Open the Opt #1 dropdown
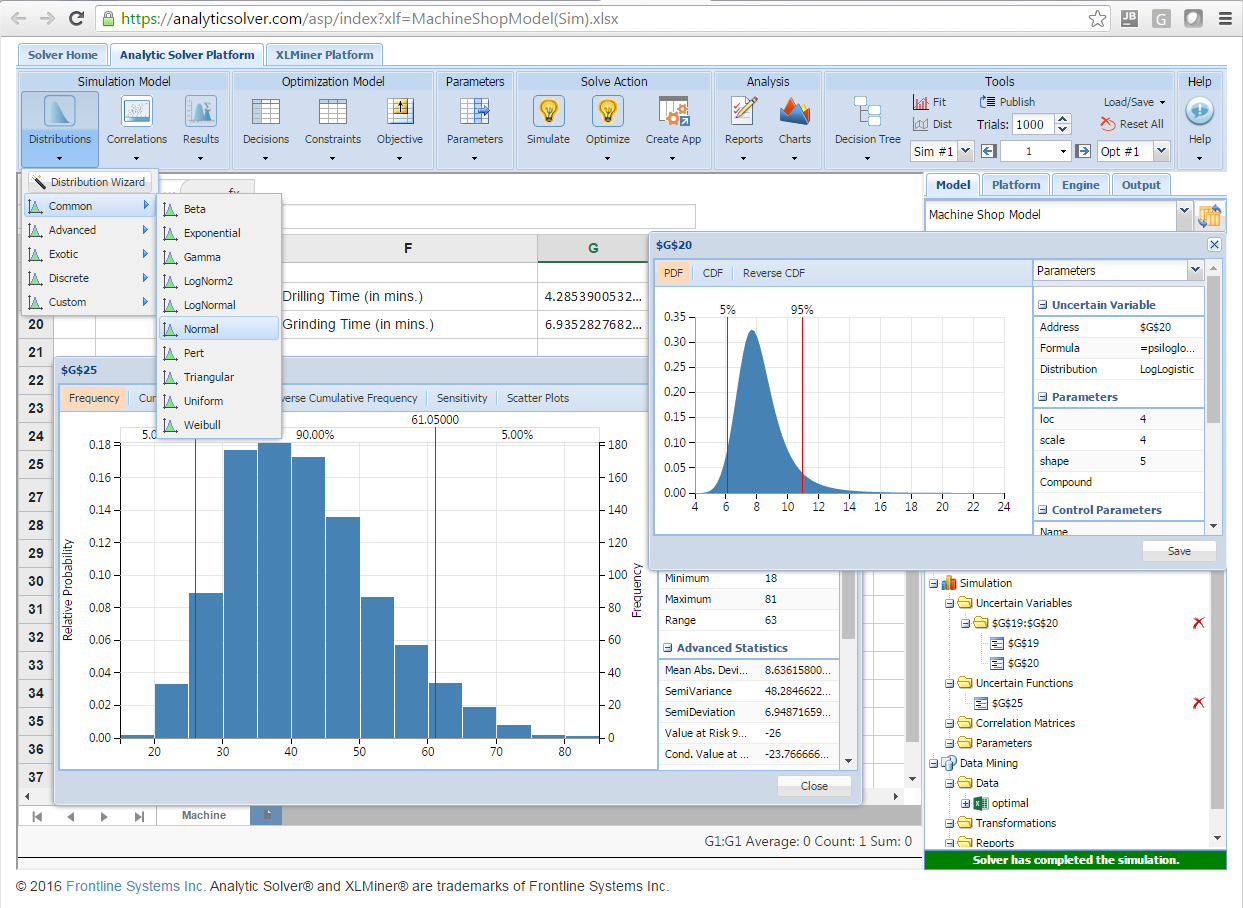Image resolution: width=1243 pixels, height=908 pixels. pos(1160,151)
